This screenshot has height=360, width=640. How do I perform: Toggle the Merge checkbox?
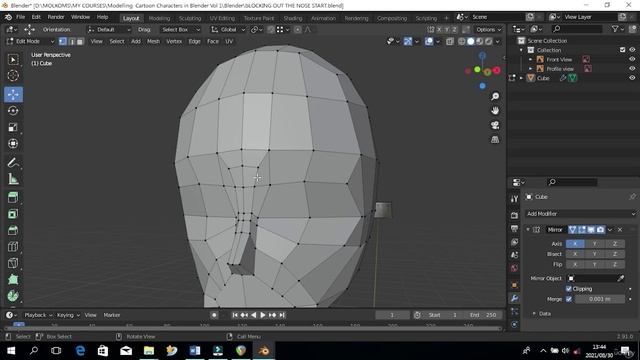569,299
